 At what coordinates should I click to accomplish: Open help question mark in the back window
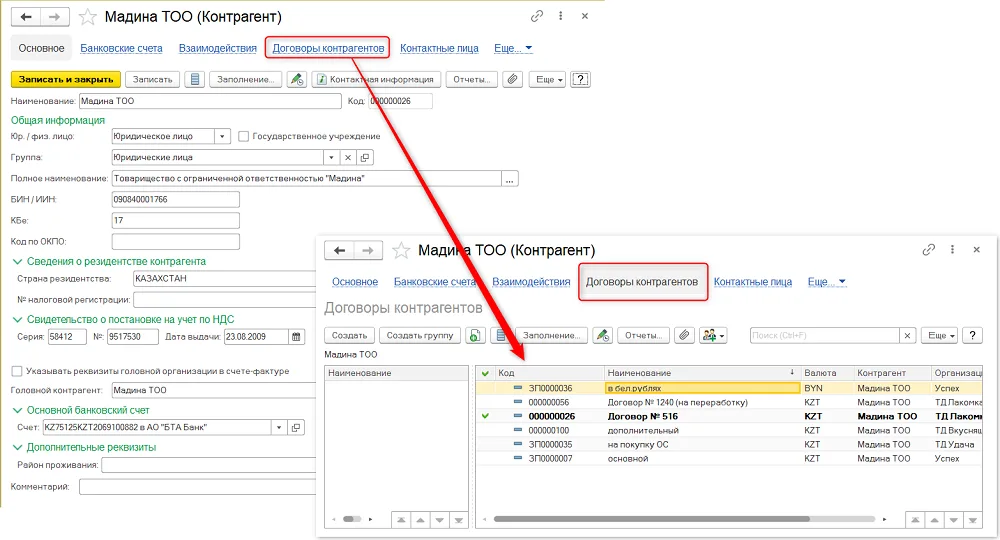click(x=580, y=80)
